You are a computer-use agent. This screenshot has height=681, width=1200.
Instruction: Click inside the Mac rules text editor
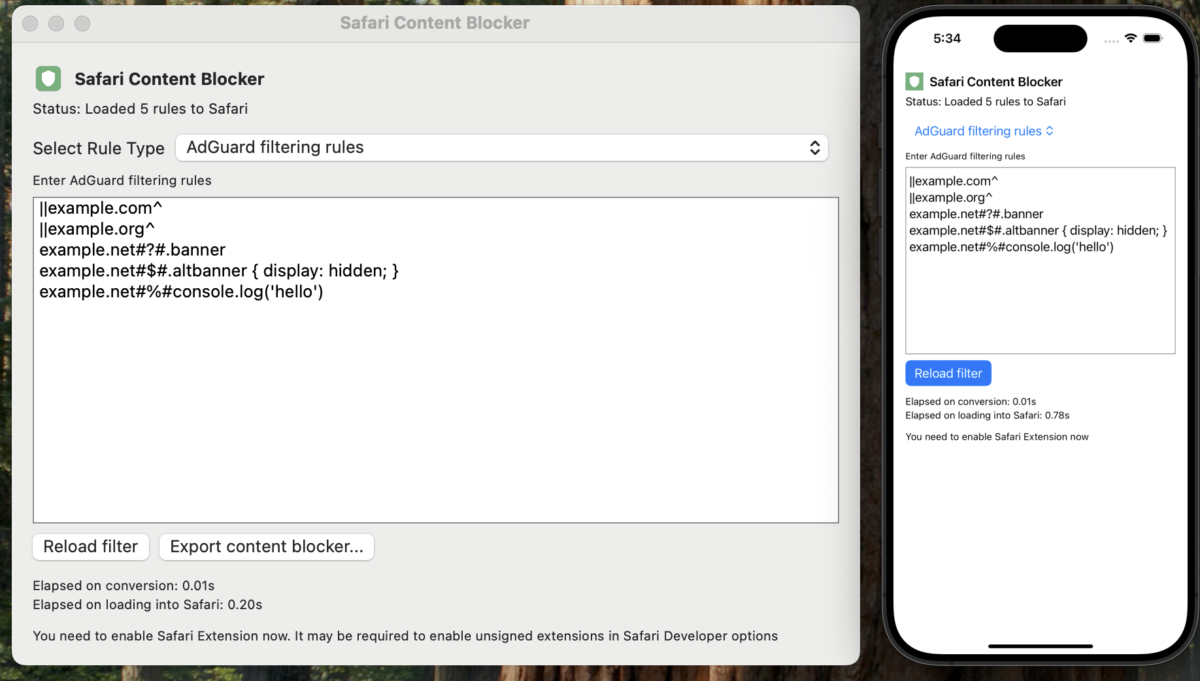click(x=436, y=359)
